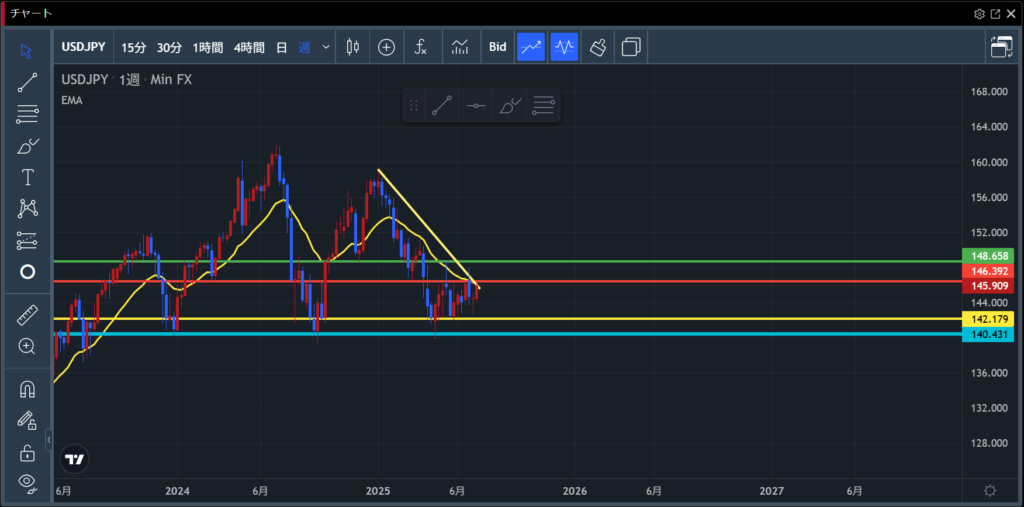
Task: Switch to the 15分 timeframe
Action: [134, 47]
